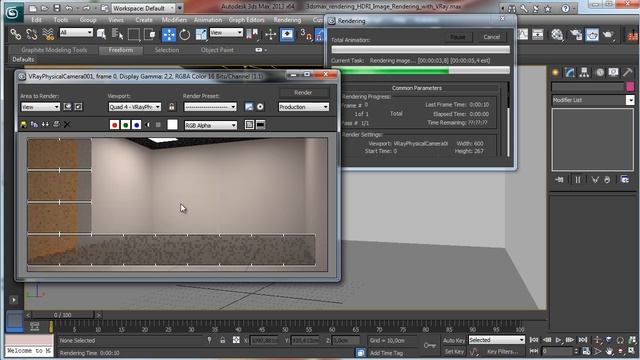Screen dimensions: 640x360
Task: Click Cancel in the Rendering dialog
Action: pos(492,37)
